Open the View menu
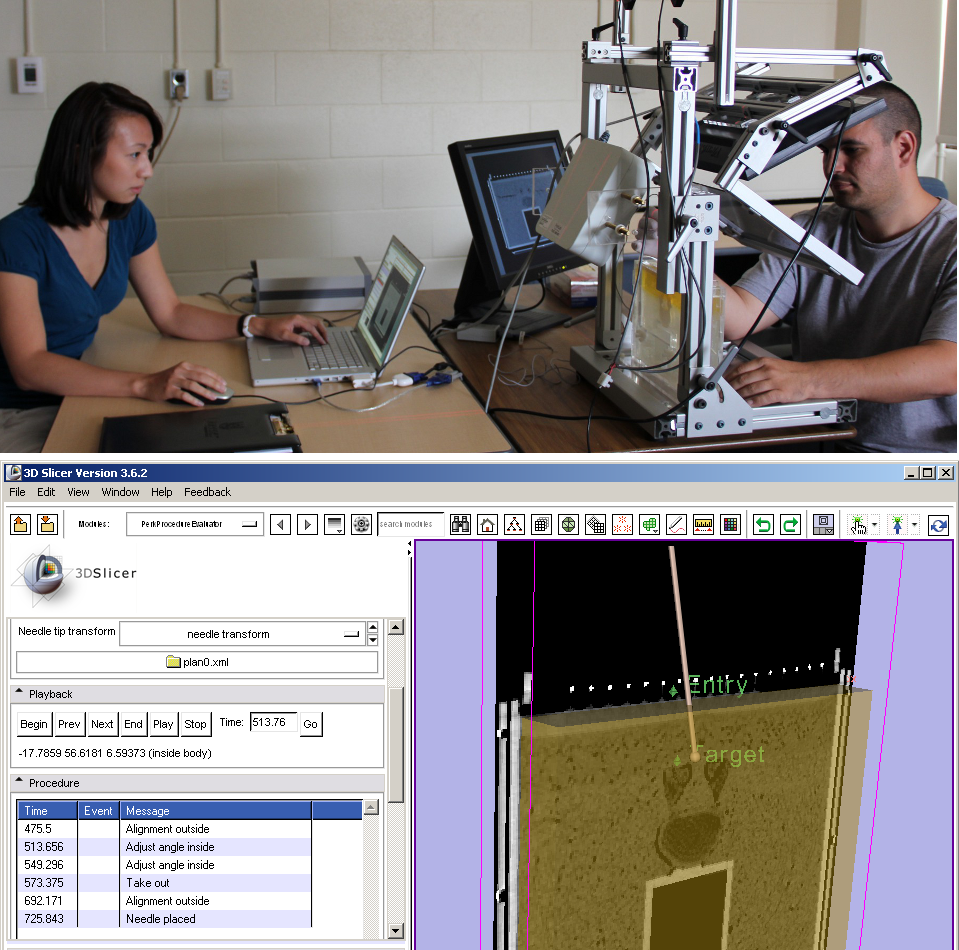 [x=78, y=492]
